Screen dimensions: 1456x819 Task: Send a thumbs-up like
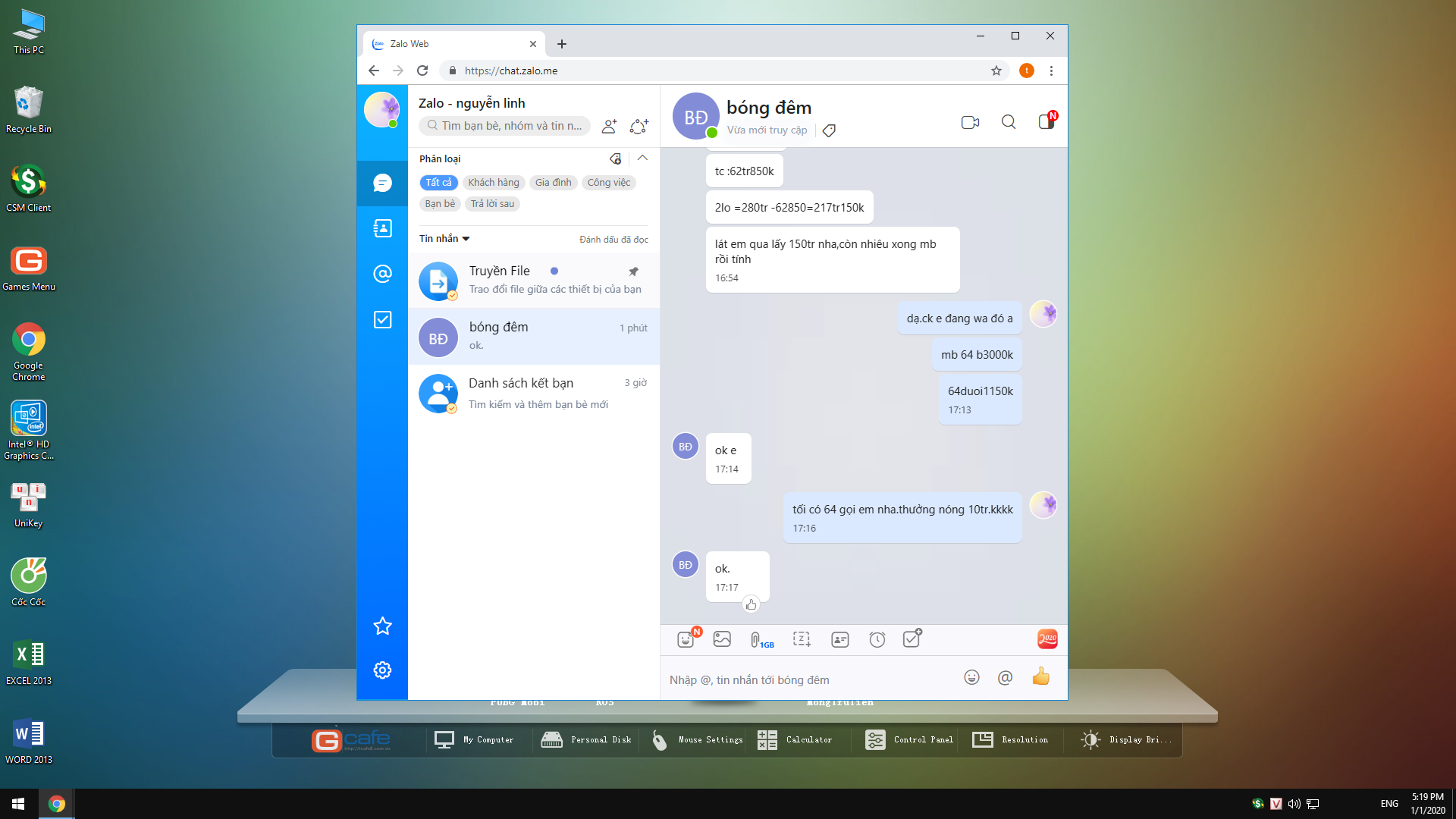[x=1041, y=677]
